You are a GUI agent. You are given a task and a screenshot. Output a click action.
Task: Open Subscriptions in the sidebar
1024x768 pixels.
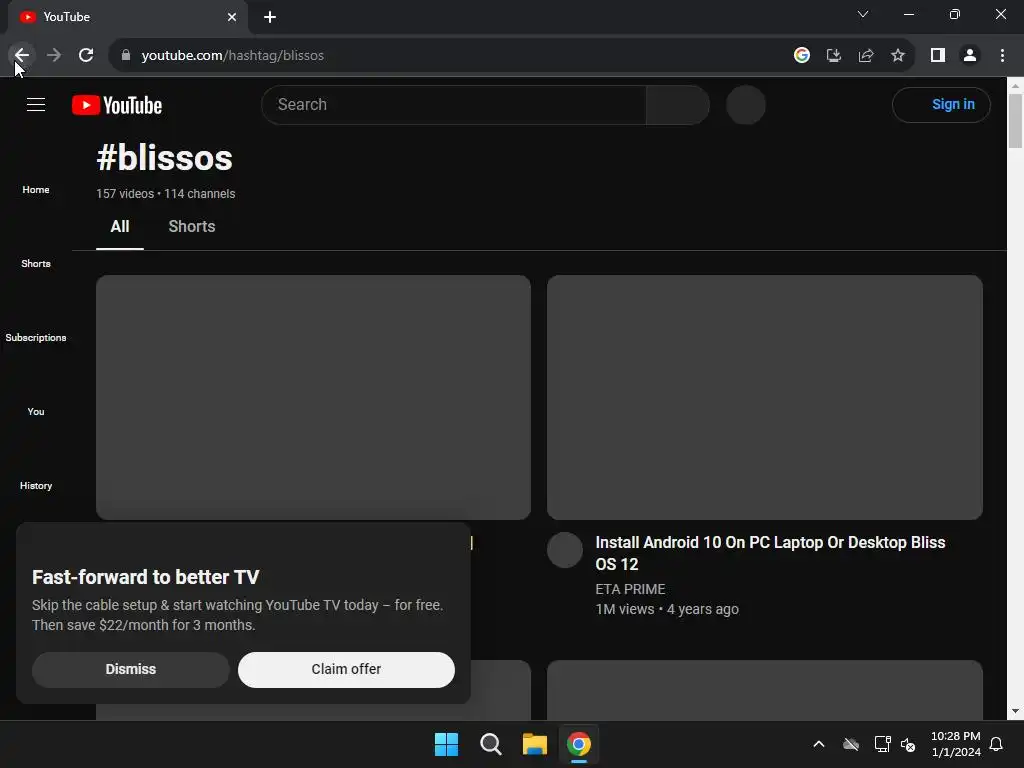[36, 338]
